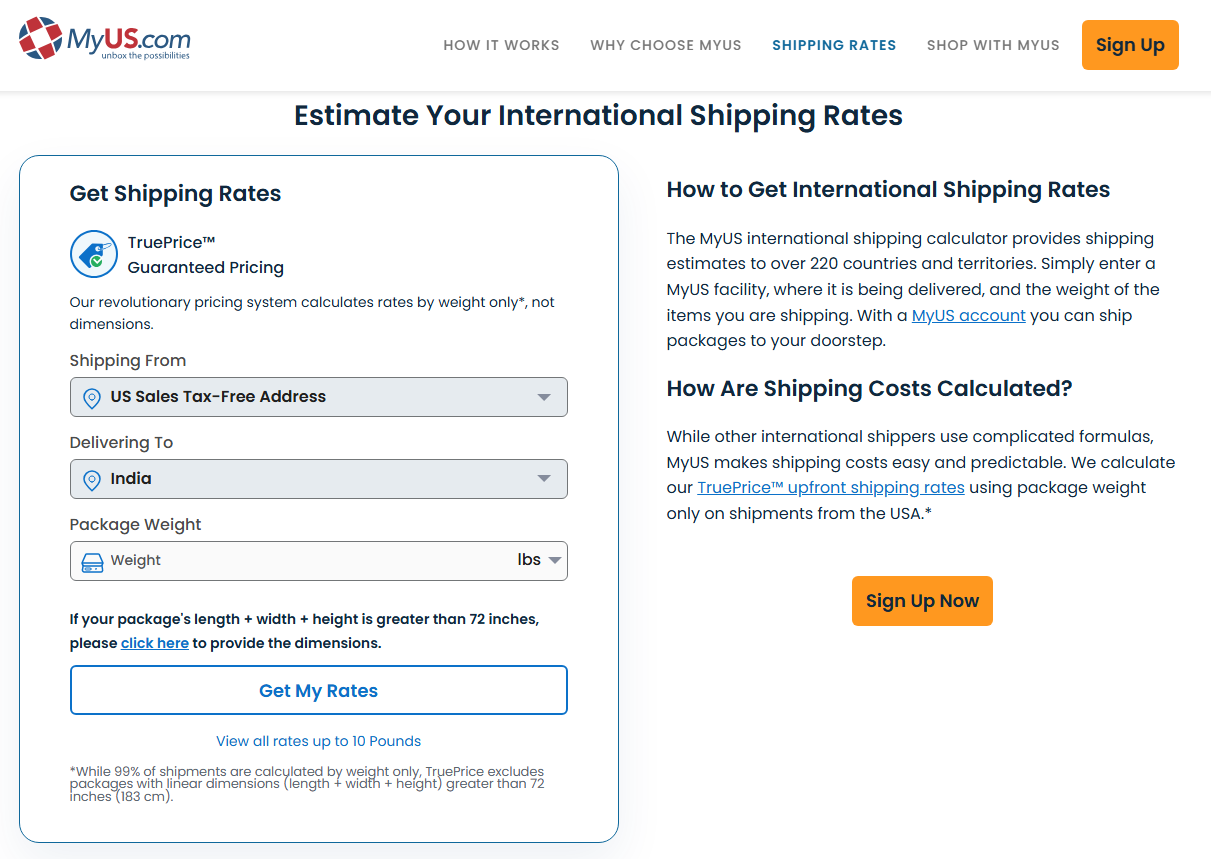1211x859 pixels.
Task: Open View all rates up to 10 Pounds
Action: pos(318,741)
